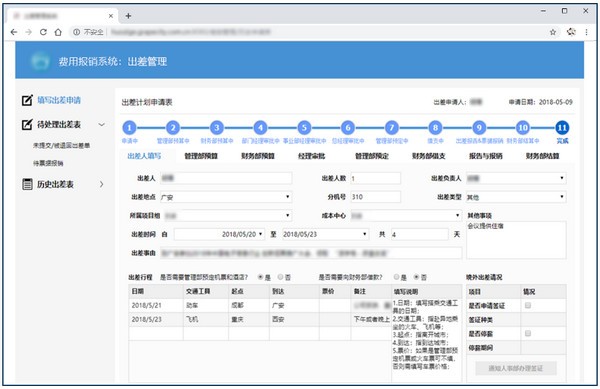Open browser three-dot menu
Screen dimensions: 600x389
pyautogui.click(x=586, y=32)
